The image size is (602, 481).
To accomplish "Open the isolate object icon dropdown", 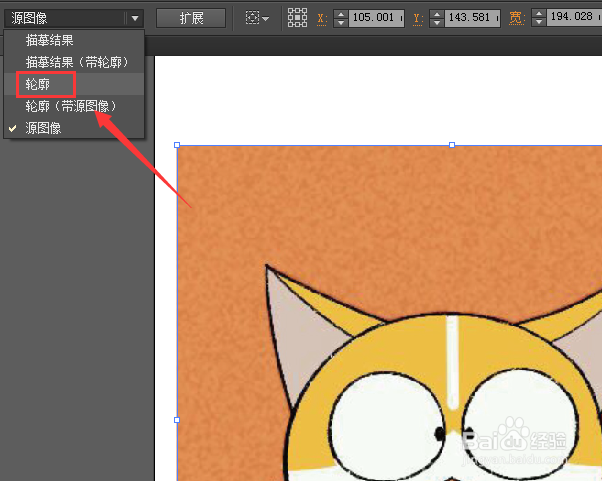I will tap(257, 18).
